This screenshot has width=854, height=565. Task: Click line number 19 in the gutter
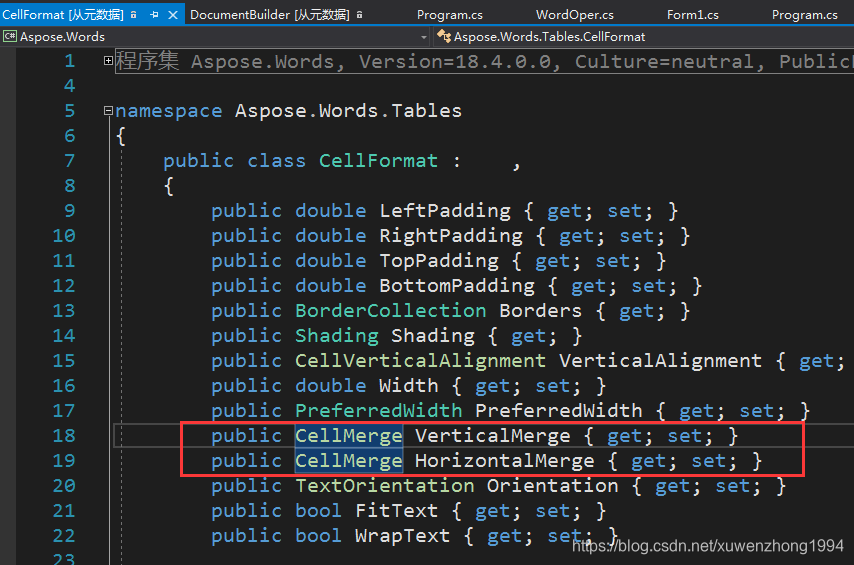[x=64, y=461]
